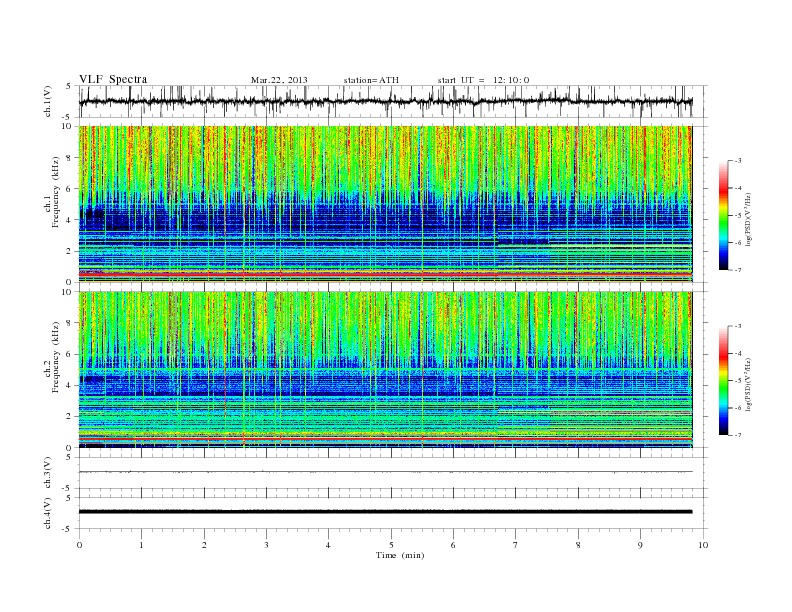Click time-axis tick label "2" at bottom

tap(205, 545)
